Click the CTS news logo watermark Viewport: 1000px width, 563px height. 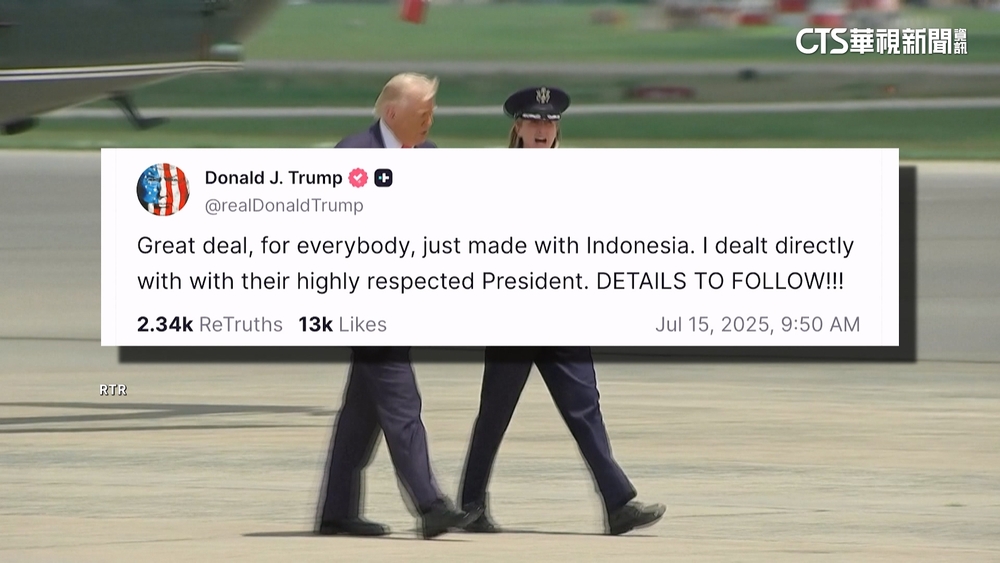coord(881,41)
